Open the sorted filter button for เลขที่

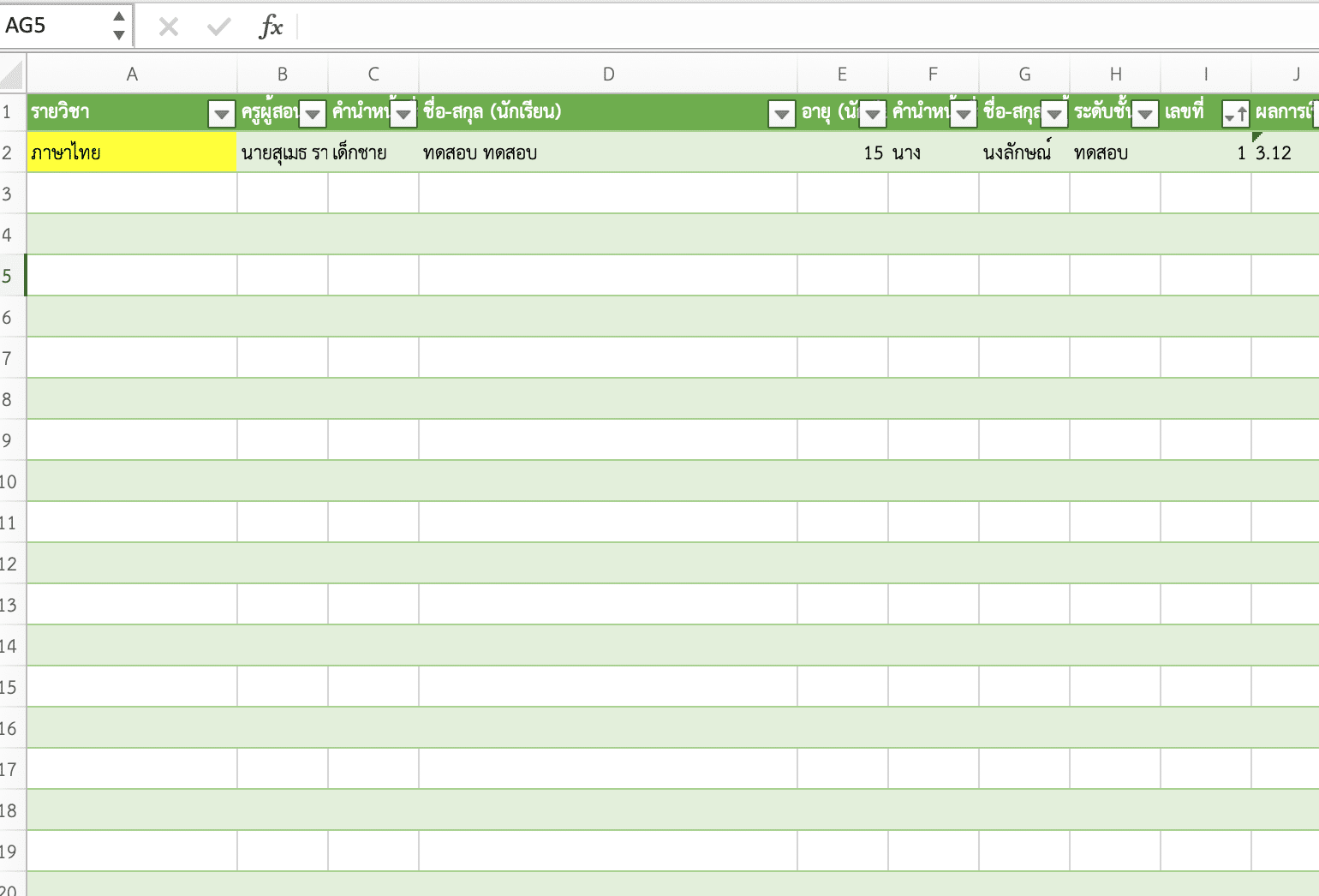coord(1235,113)
